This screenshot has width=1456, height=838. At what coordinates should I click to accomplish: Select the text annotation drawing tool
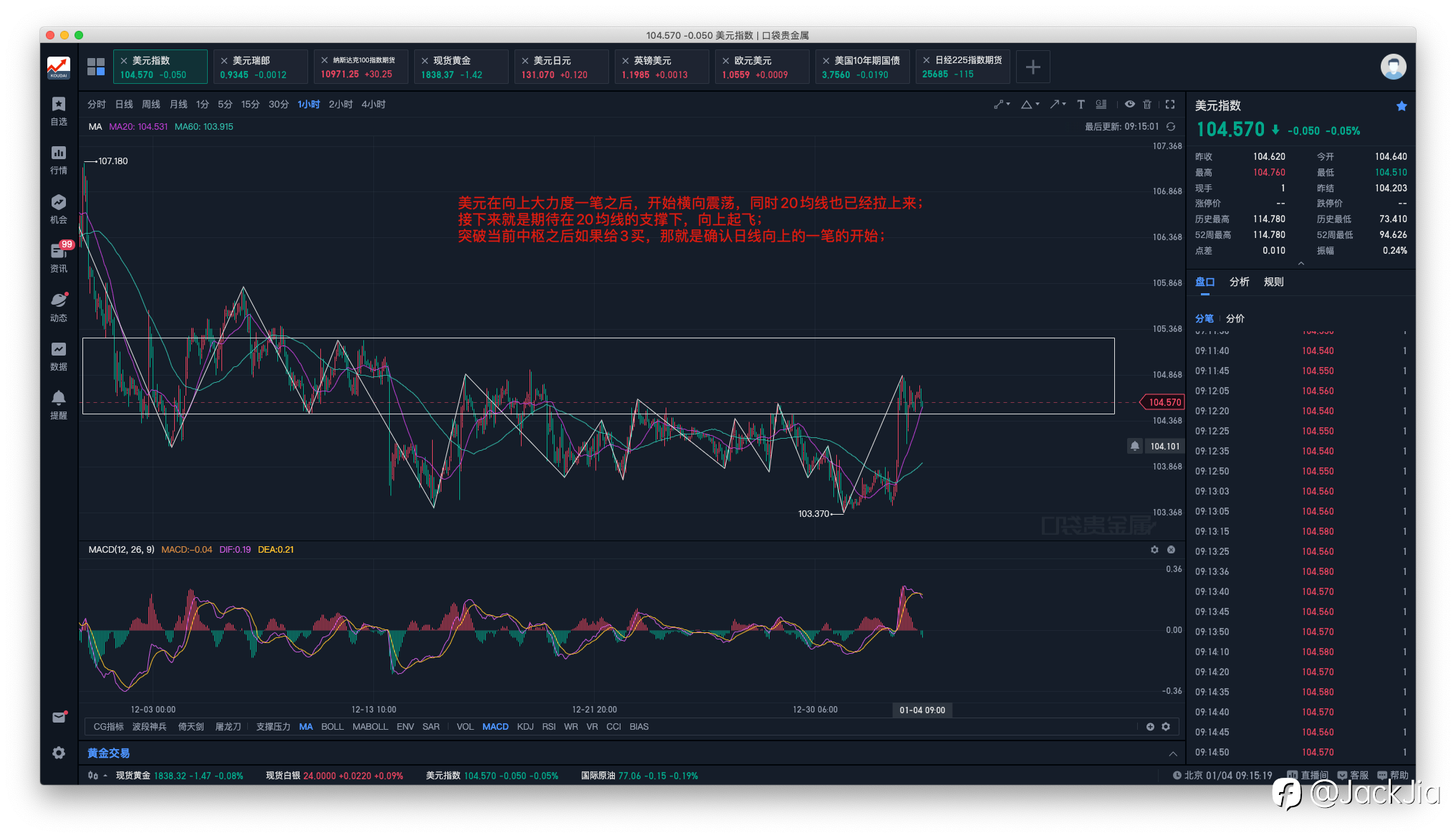tap(1081, 105)
